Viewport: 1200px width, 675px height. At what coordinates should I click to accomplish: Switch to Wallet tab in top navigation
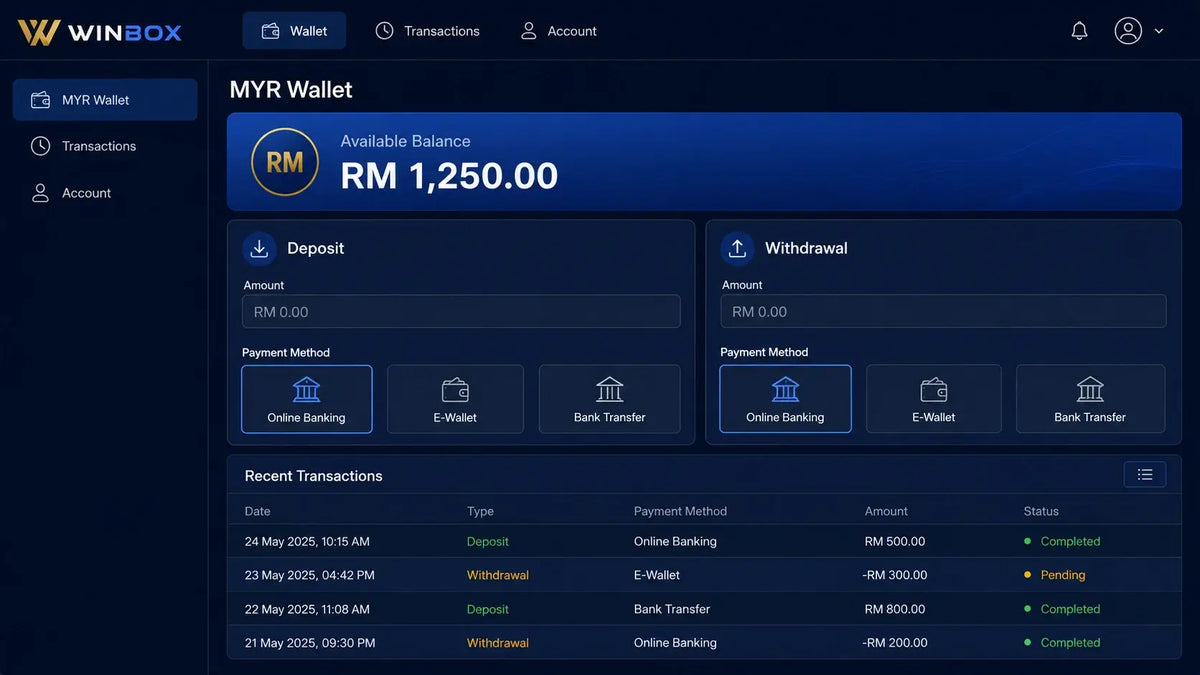294,31
